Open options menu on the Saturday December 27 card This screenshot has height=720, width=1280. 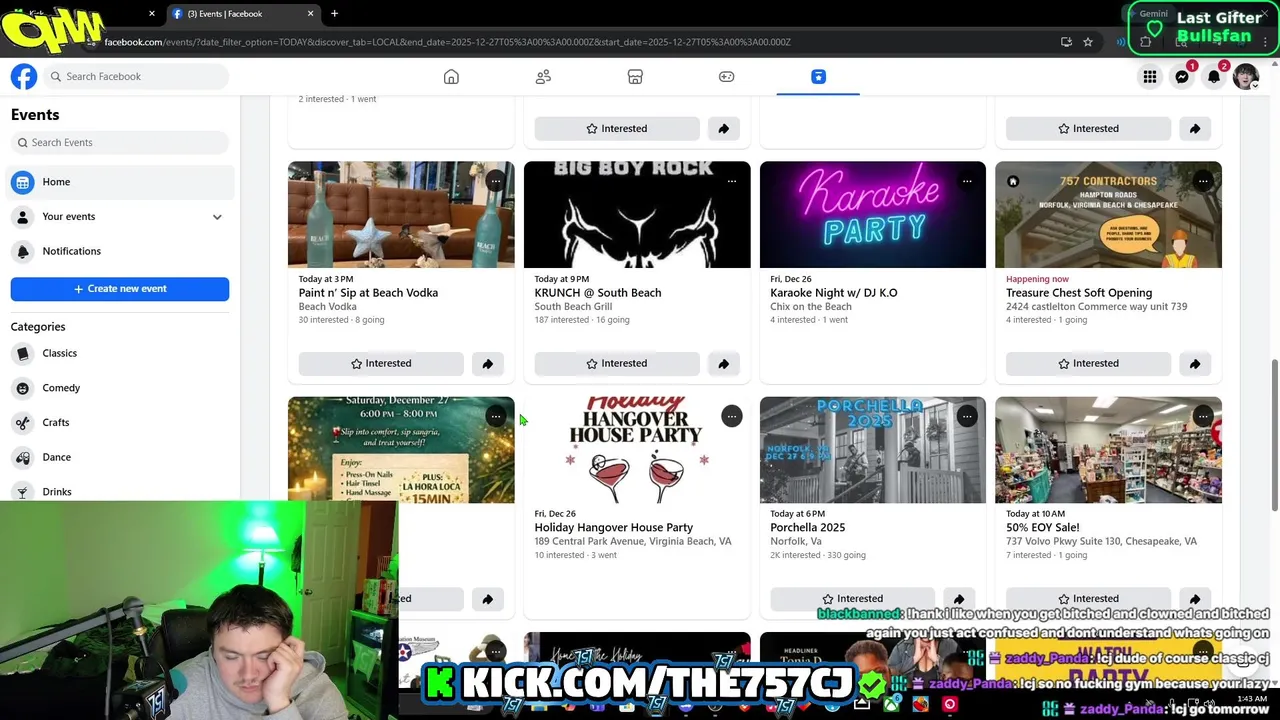496,416
